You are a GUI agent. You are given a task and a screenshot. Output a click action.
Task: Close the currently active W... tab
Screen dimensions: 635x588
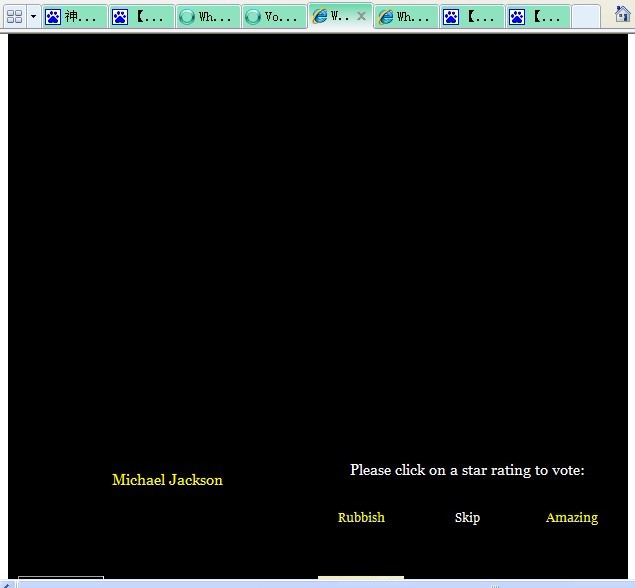[361, 16]
